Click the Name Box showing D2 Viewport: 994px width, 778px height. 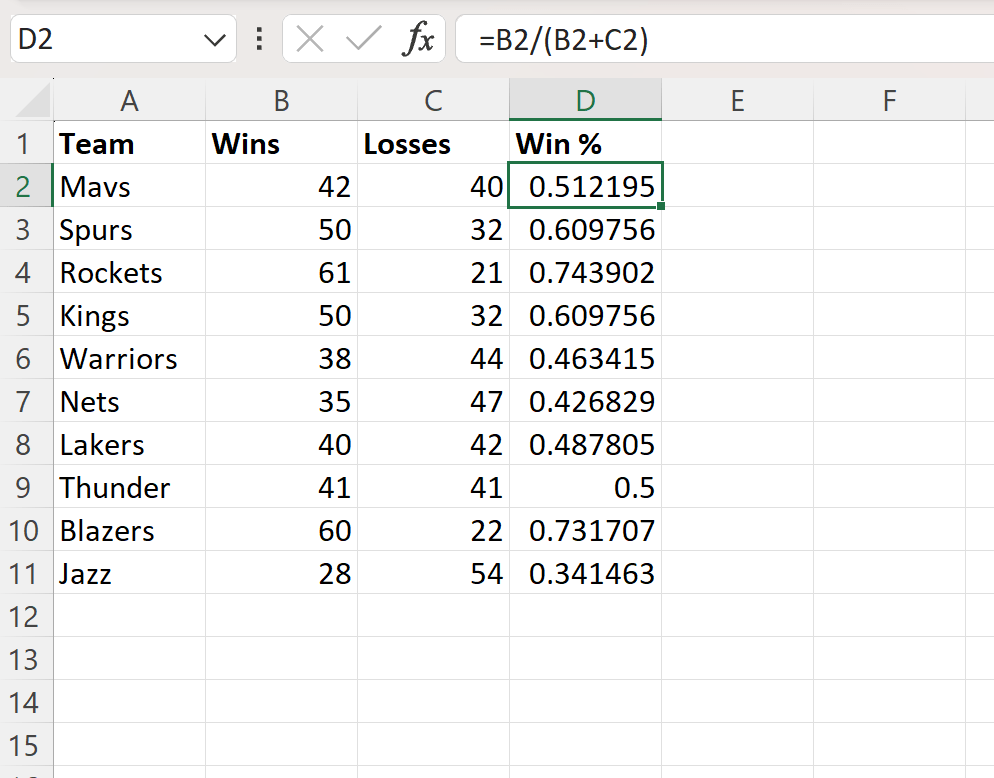click(123, 39)
